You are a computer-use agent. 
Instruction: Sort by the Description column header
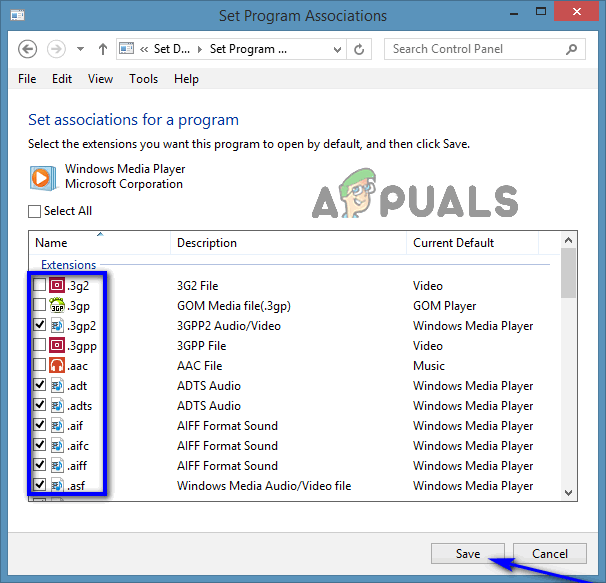point(288,243)
